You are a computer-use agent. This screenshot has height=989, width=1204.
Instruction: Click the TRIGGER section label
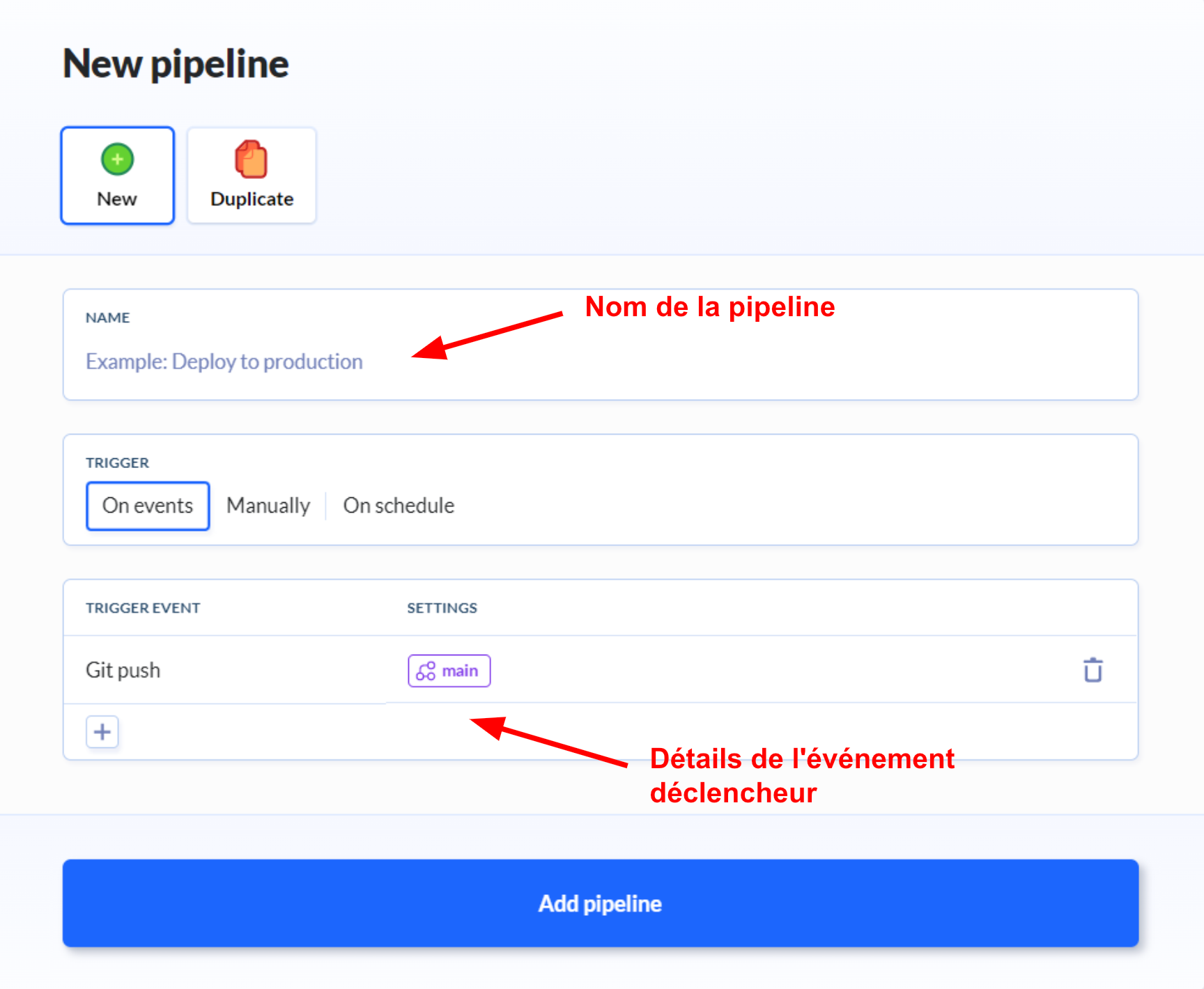[117, 462]
